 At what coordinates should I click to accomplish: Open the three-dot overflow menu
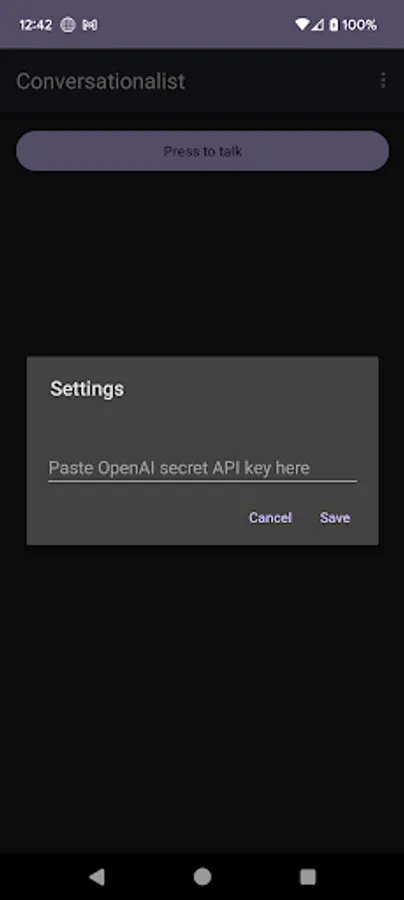(x=383, y=80)
